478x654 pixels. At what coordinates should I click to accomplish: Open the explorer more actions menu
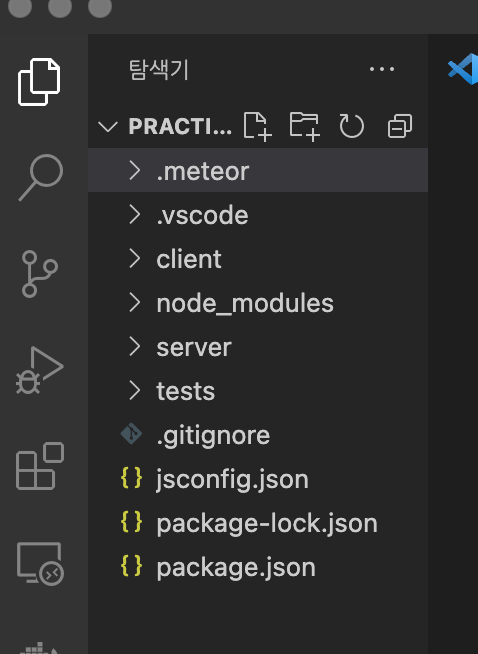382,69
